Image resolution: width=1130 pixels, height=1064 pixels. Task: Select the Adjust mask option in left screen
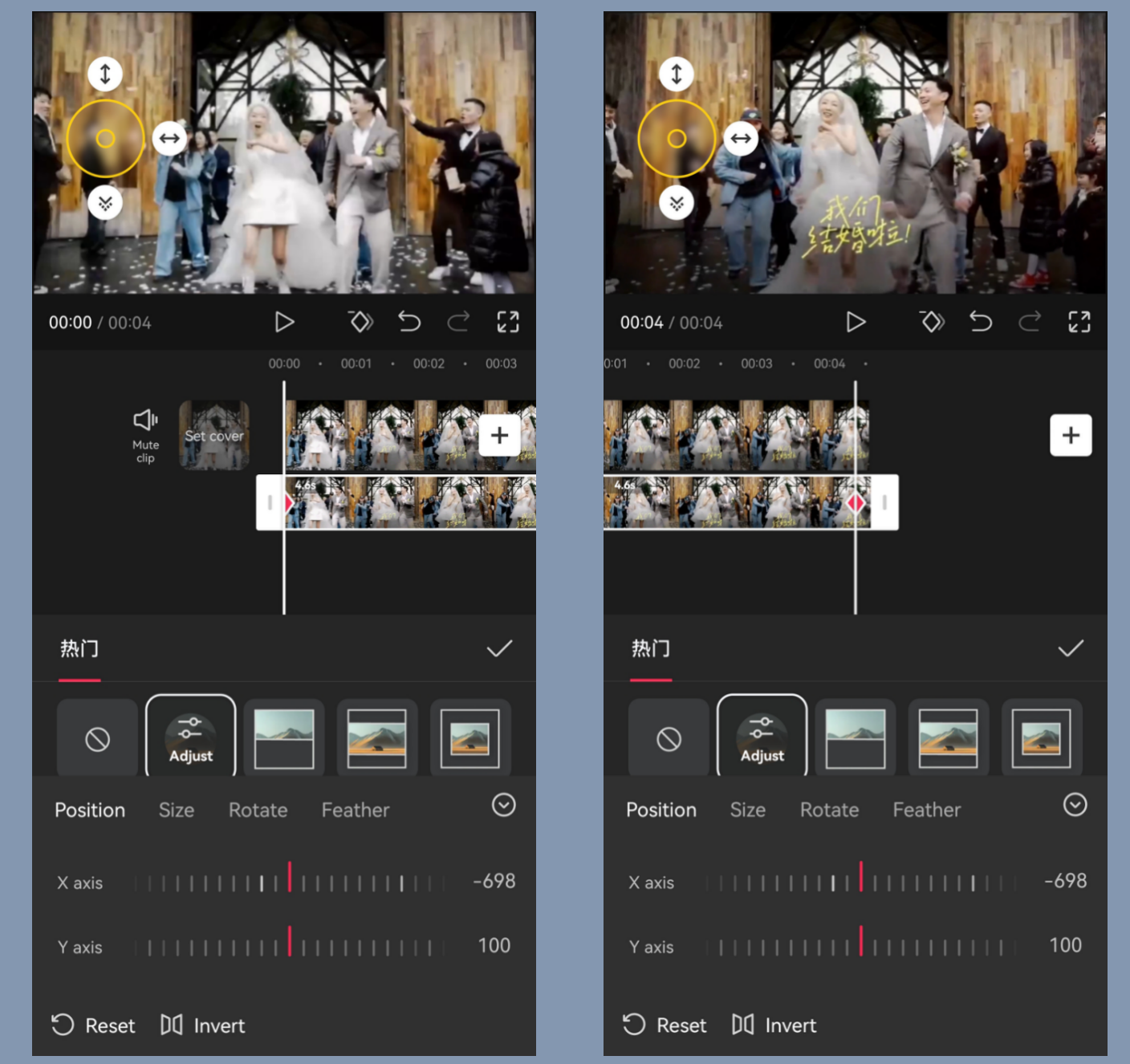(x=191, y=737)
